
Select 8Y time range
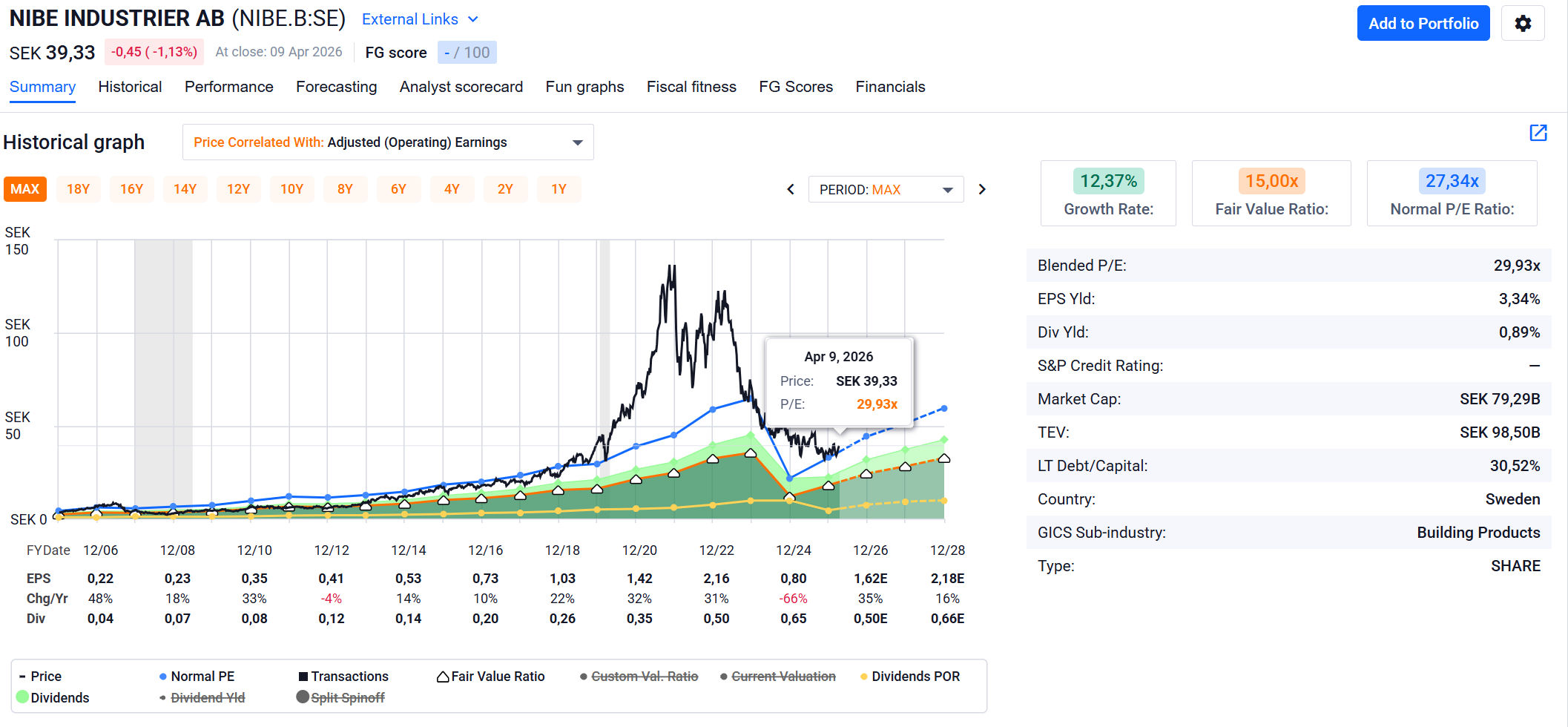coord(346,189)
